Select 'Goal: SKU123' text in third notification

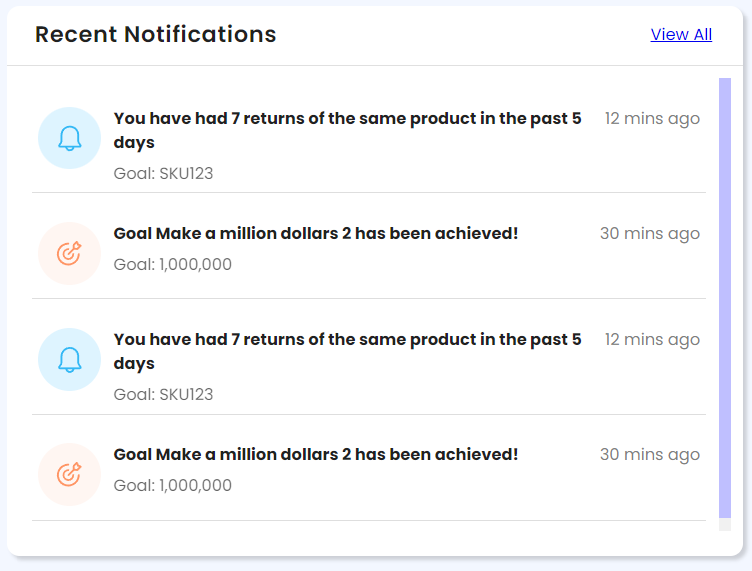pyautogui.click(x=163, y=395)
